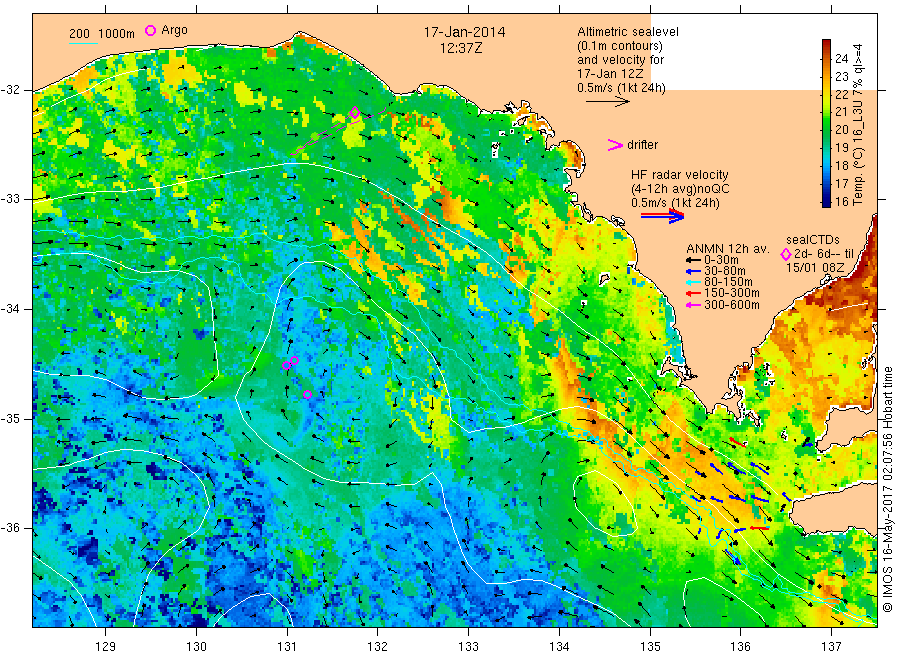Click the altimetric velocity scale arrow
The image size is (900, 660).
click(x=608, y=102)
